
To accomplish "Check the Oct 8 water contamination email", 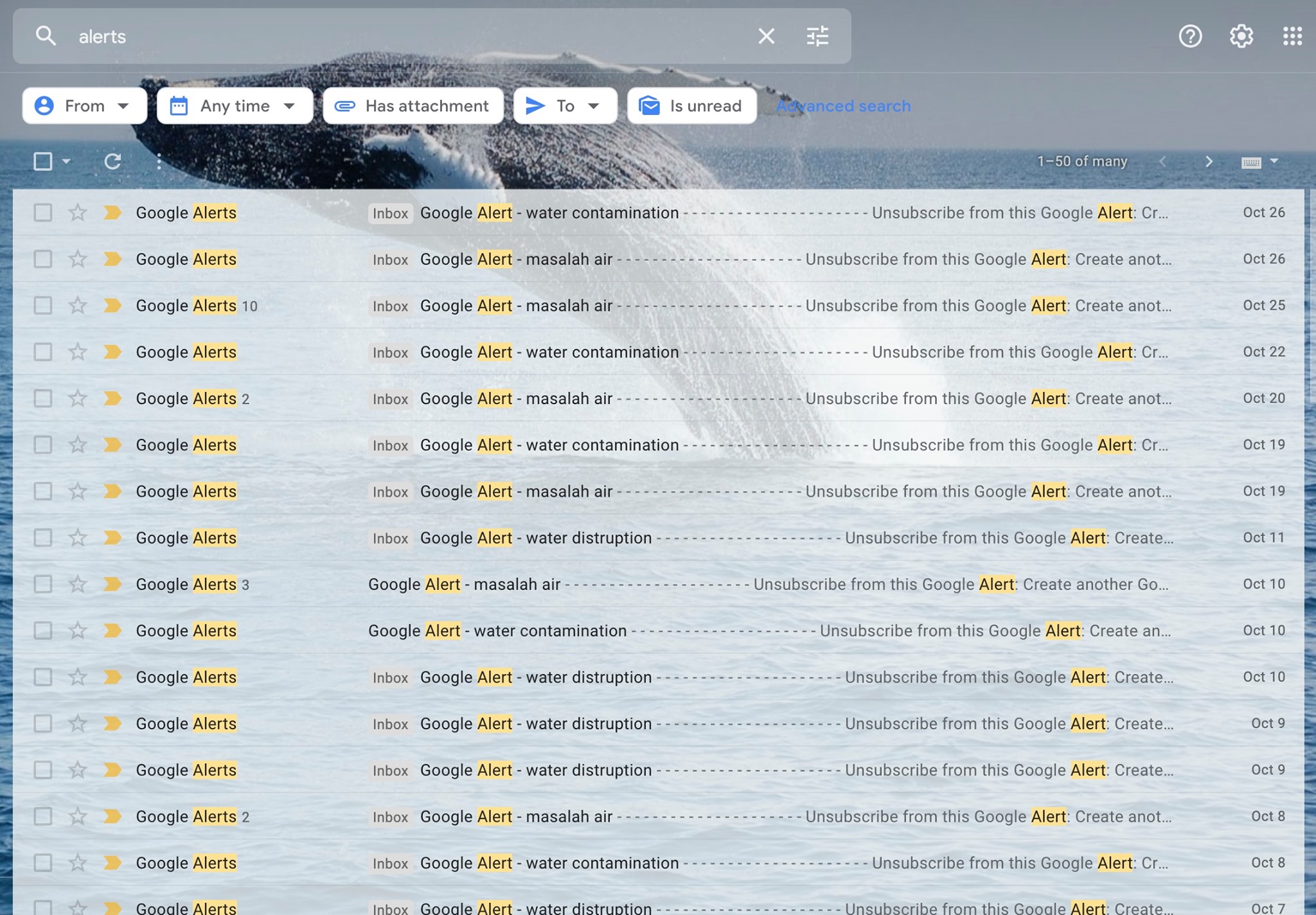I will tap(43, 862).
